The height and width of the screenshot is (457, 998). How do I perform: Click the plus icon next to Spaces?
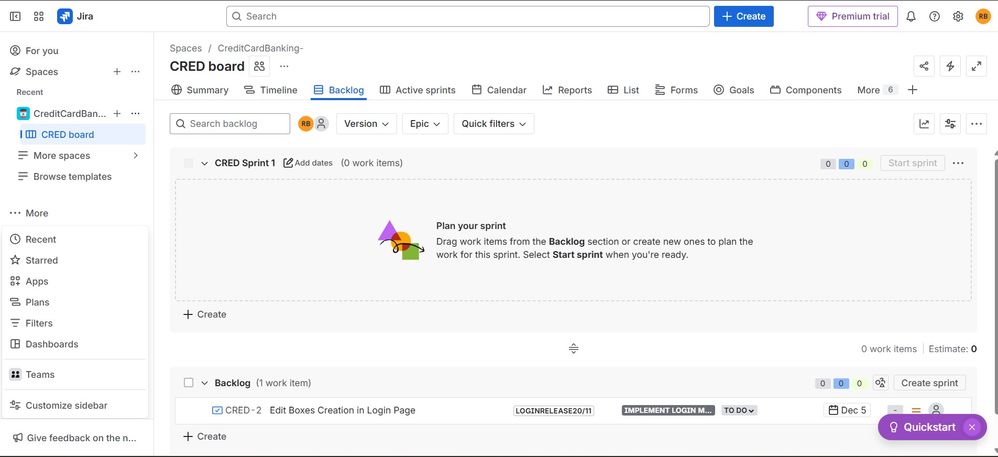click(x=117, y=72)
